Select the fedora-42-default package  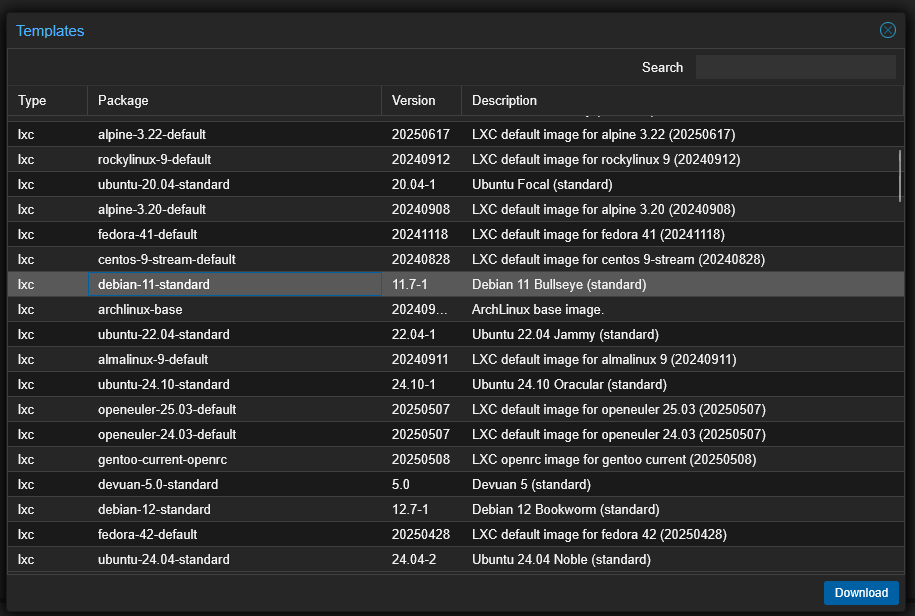point(147,534)
